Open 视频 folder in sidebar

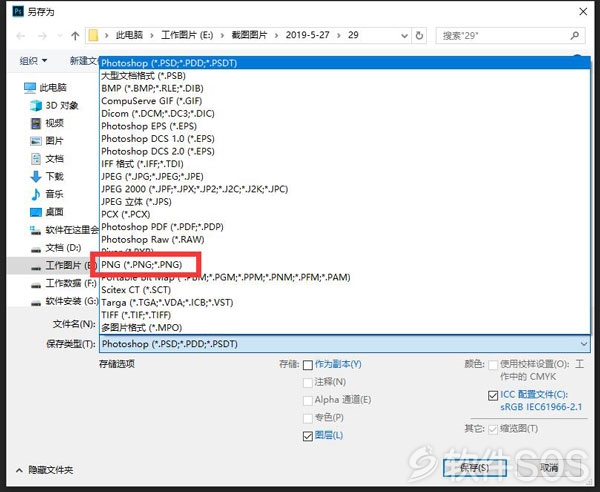[47, 123]
